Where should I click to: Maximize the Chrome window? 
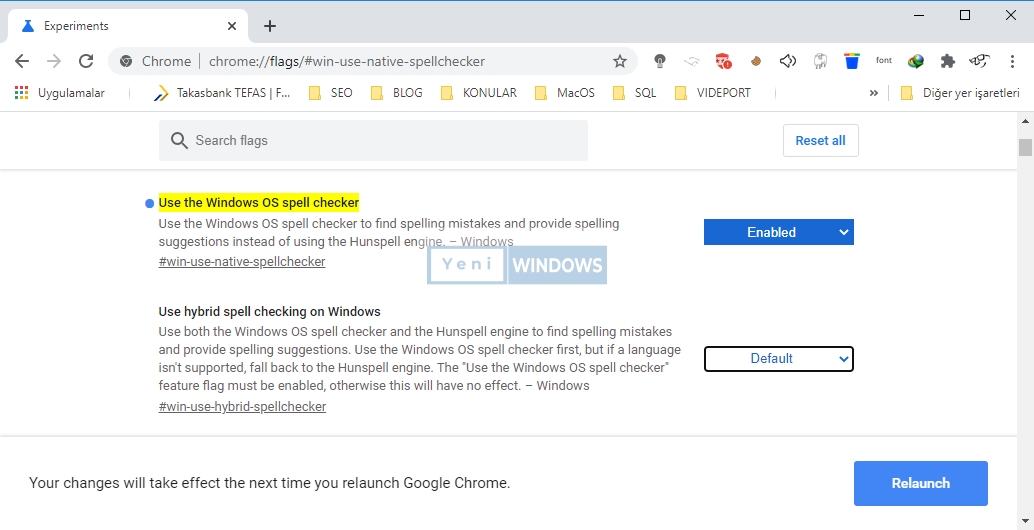tap(965, 16)
